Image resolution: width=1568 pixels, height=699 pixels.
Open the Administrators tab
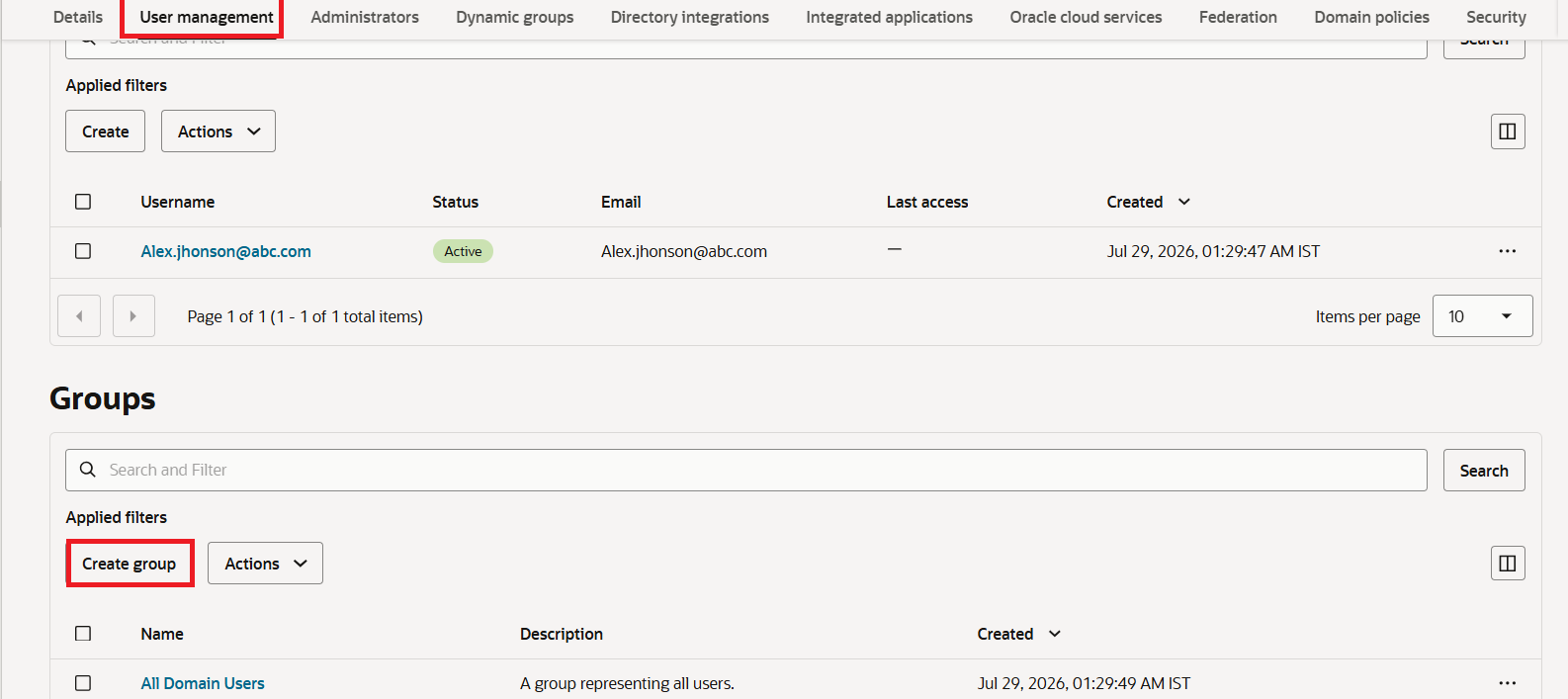pos(365,17)
